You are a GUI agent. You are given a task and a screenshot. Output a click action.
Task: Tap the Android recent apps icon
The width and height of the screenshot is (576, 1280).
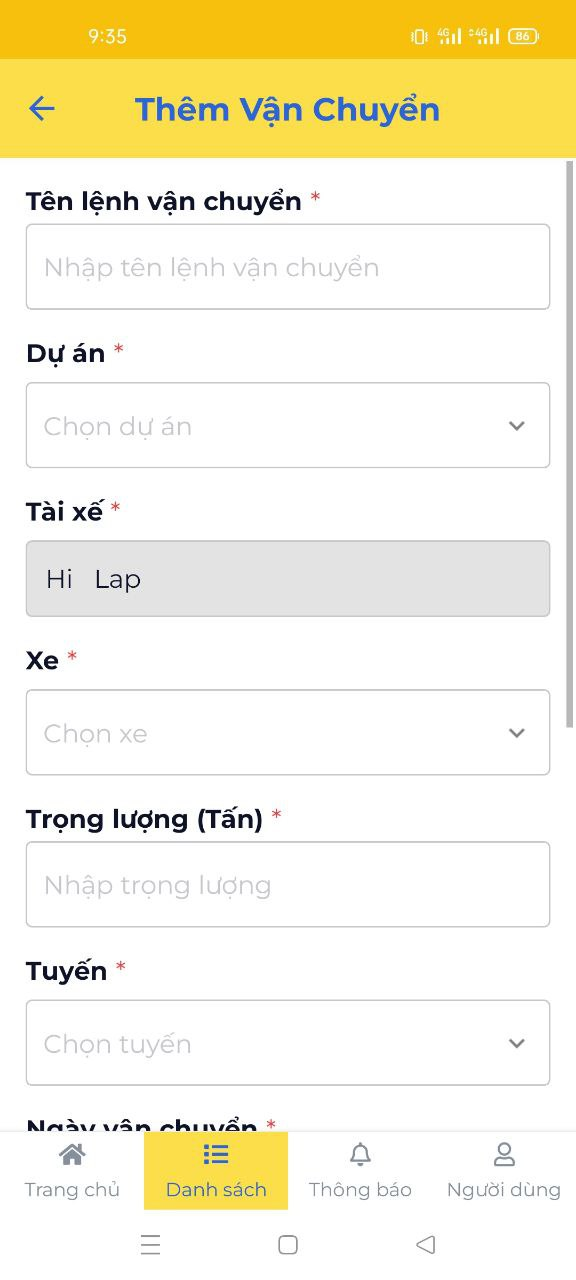(x=150, y=1245)
